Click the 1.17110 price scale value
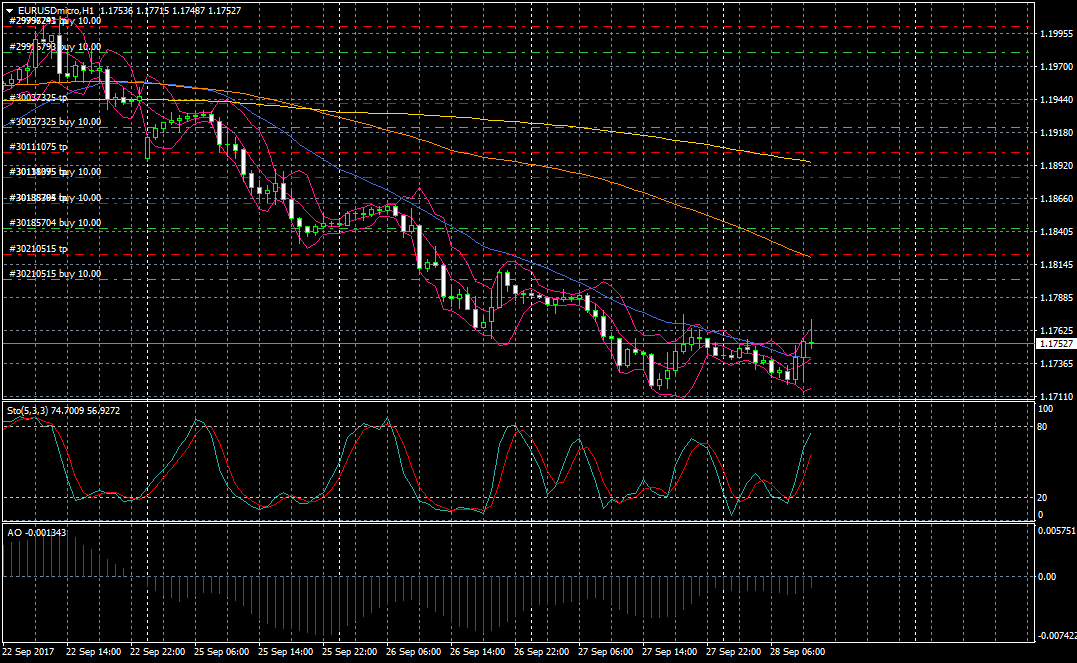Image resolution: width=1077 pixels, height=663 pixels. click(x=1056, y=397)
